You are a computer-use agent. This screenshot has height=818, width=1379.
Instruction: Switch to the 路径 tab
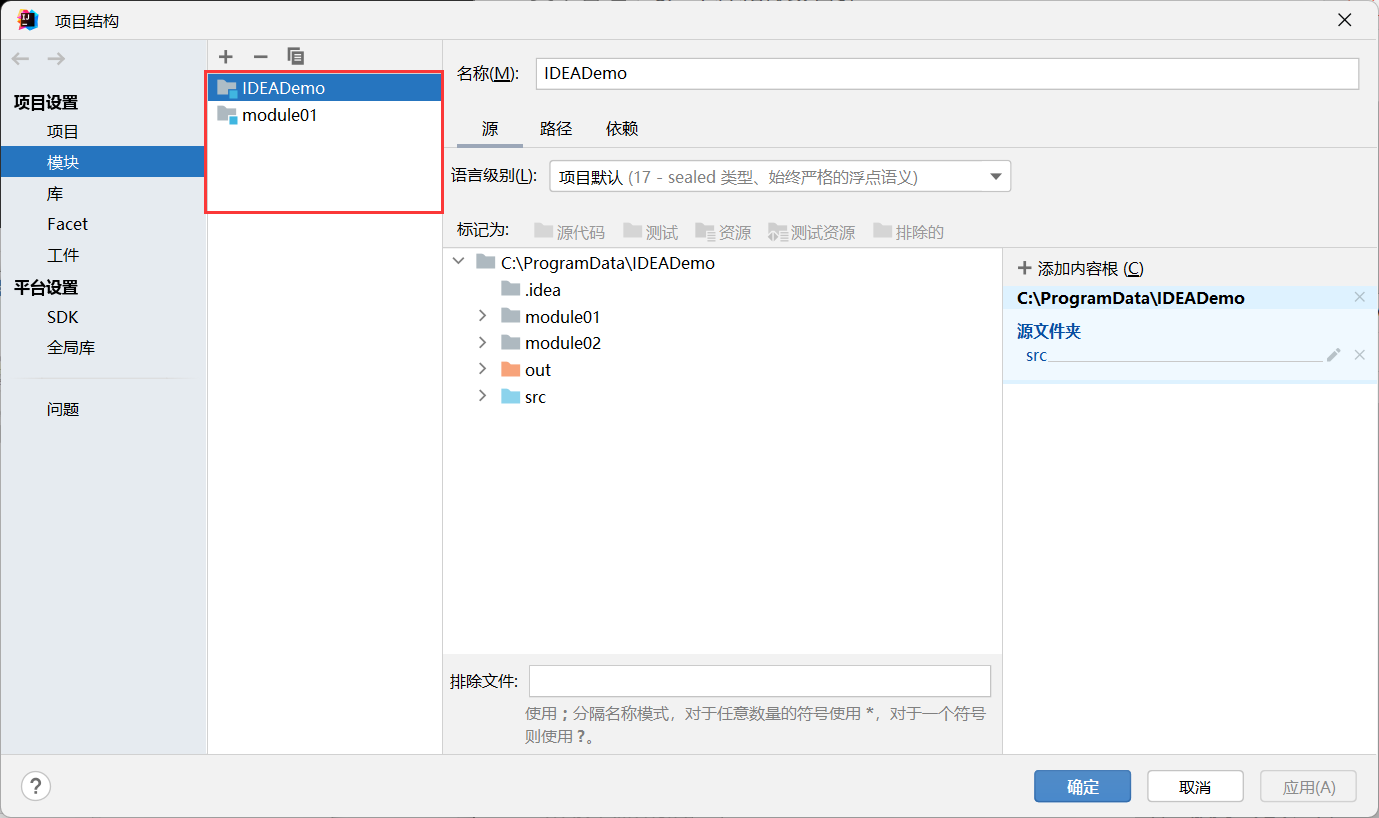[556, 129]
